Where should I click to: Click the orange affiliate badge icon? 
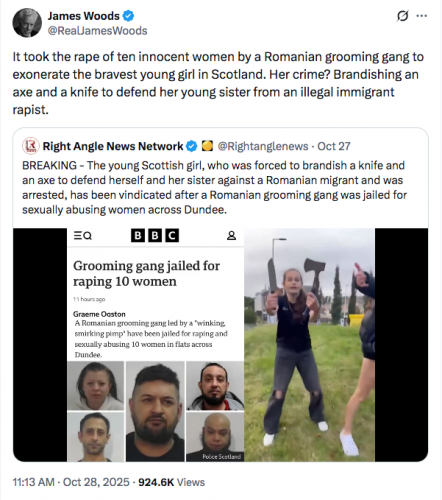(207, 146)
